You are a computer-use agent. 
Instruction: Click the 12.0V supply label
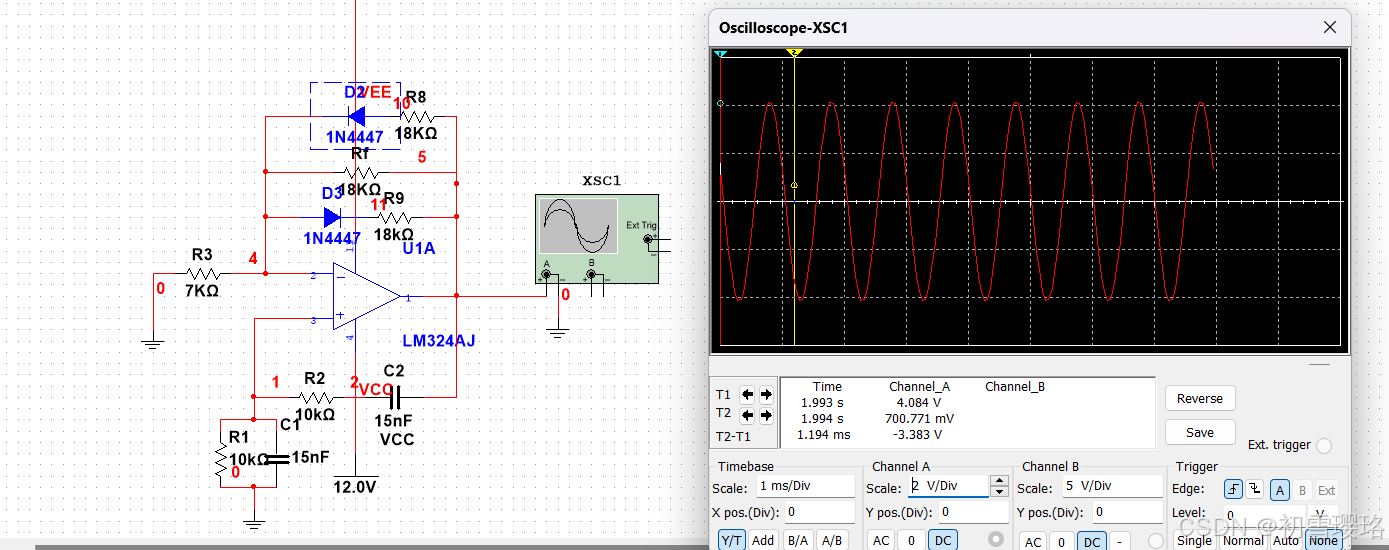pyautogui.click(x=354, y=487)
